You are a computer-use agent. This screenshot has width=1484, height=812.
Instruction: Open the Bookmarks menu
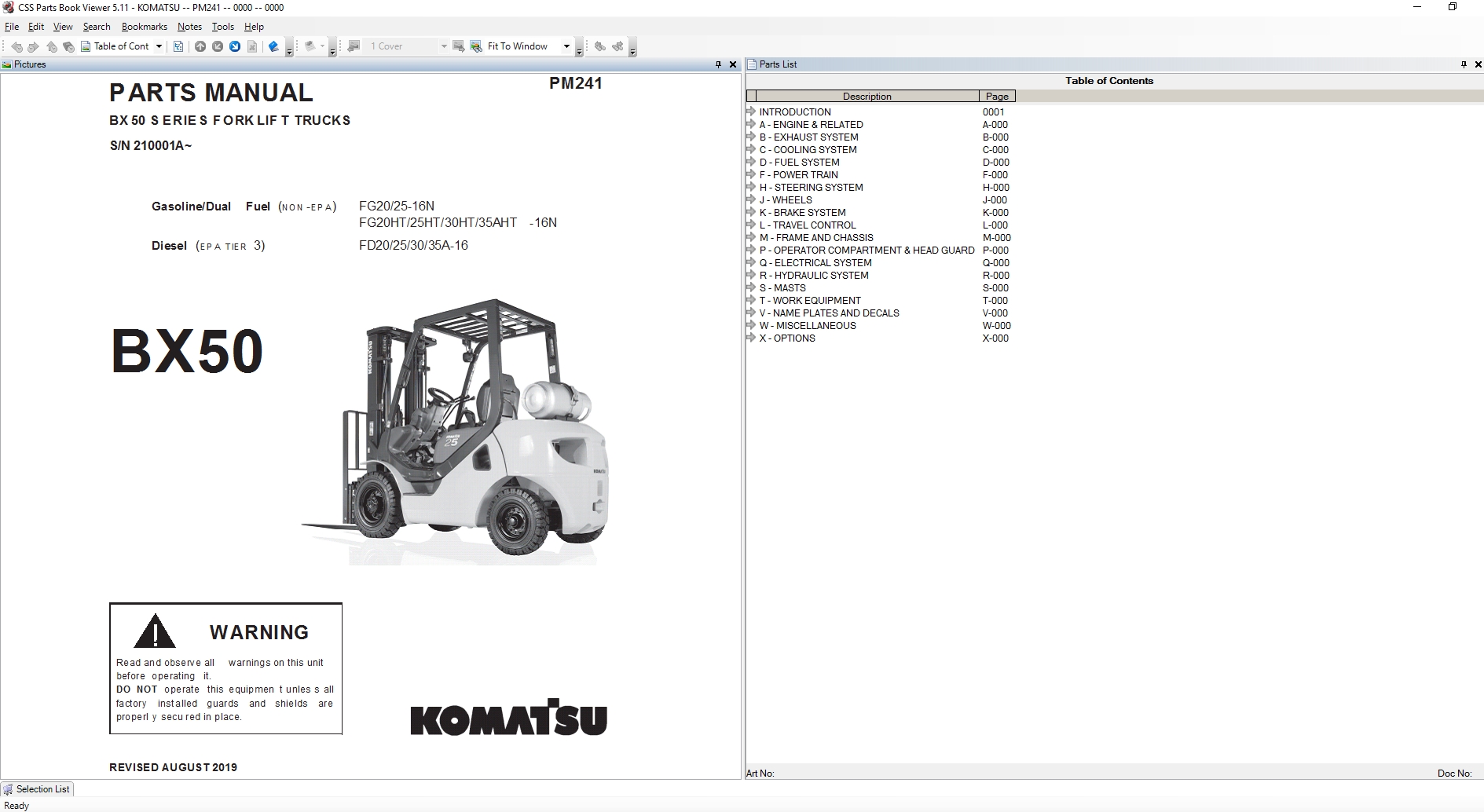[145, 27]
